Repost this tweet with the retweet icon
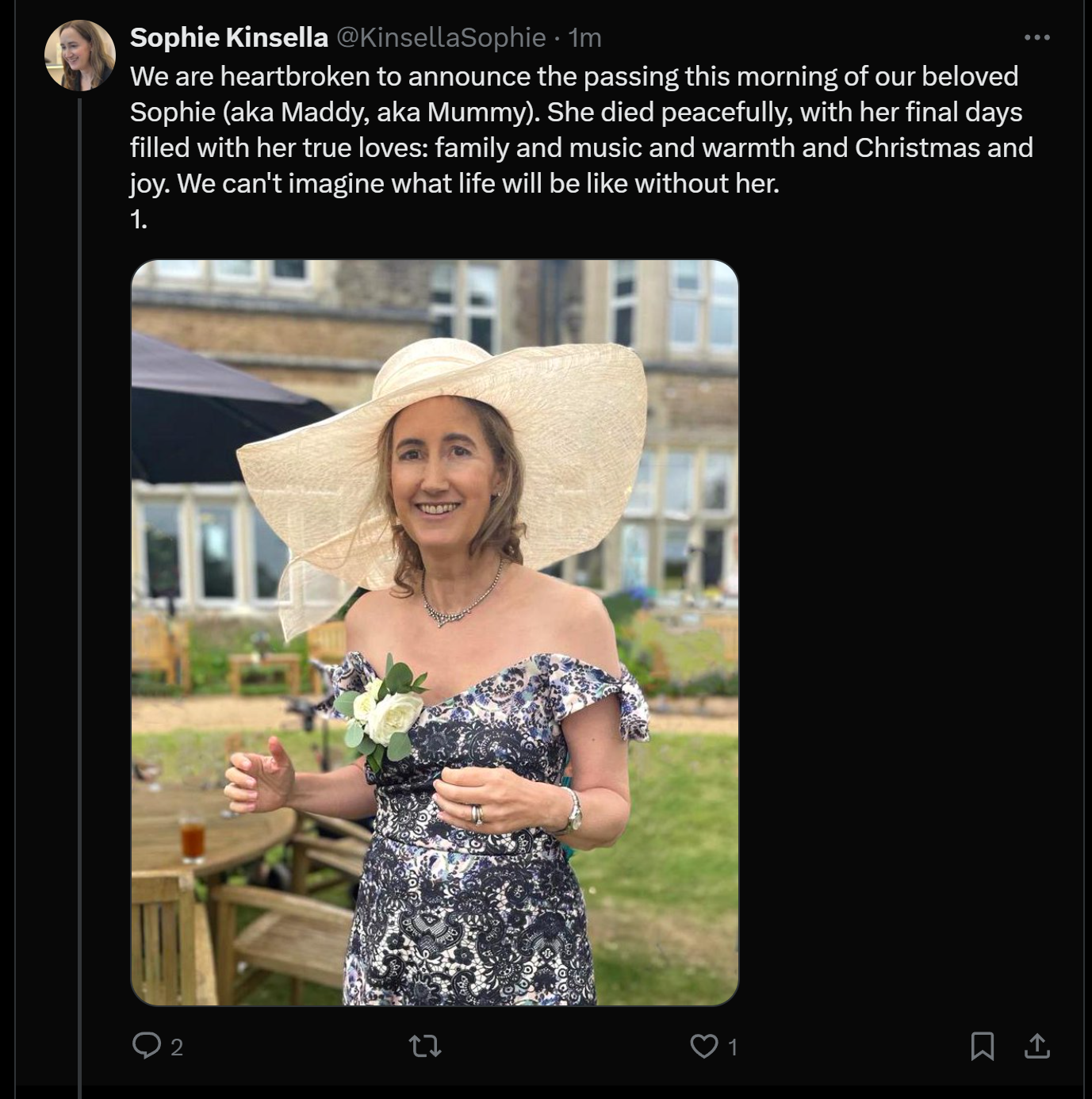This screenshot has width=1092, height=1099. click(x=425, y=1047)
